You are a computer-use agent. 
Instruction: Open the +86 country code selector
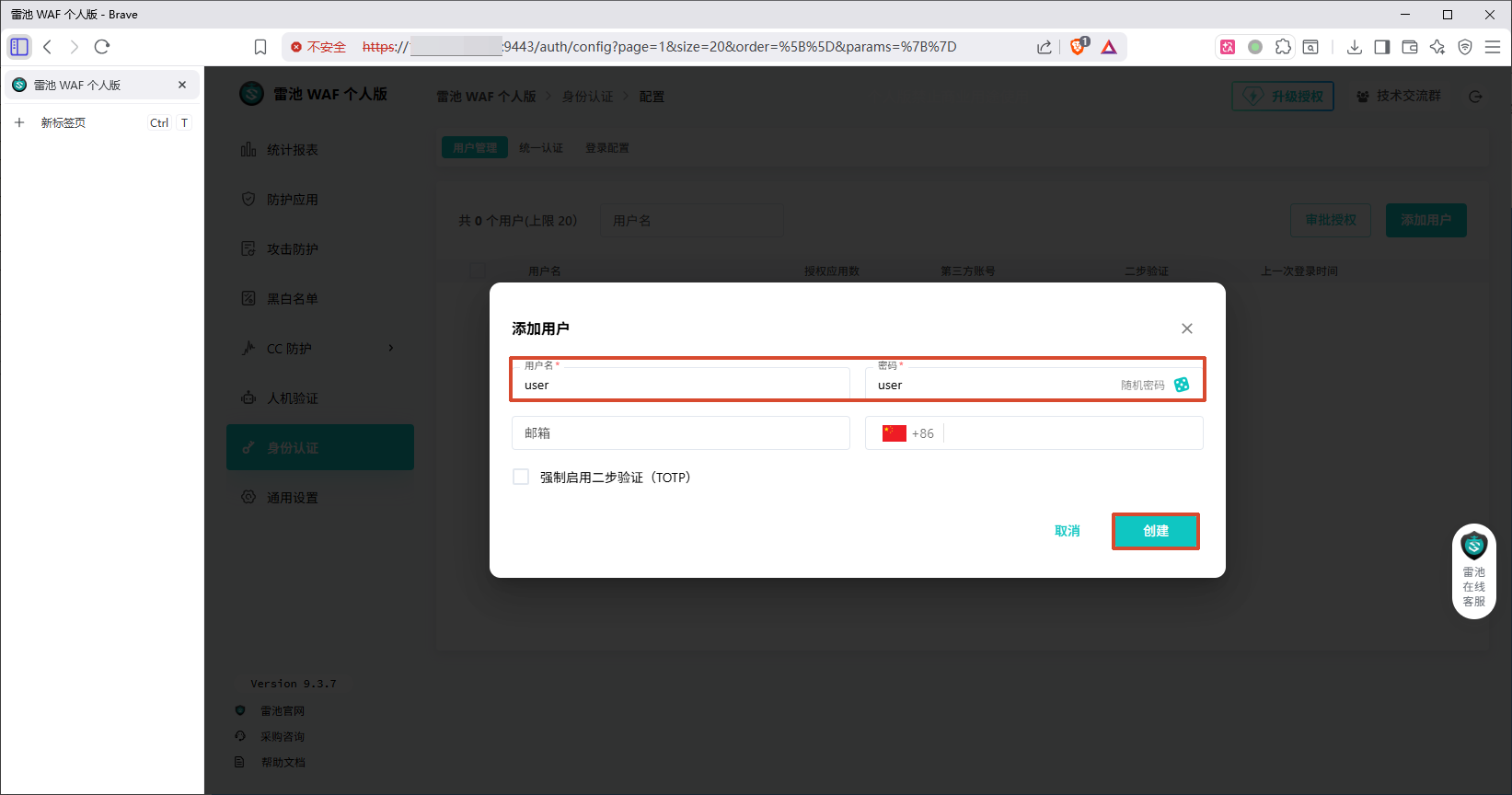coord(908,433)
